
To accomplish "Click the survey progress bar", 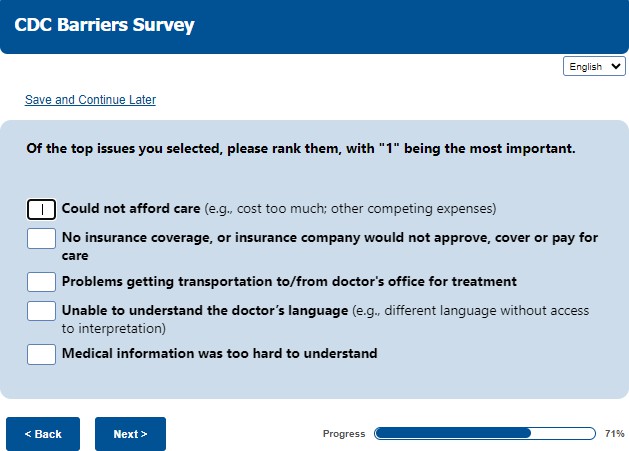I will (x=484, y=434).
